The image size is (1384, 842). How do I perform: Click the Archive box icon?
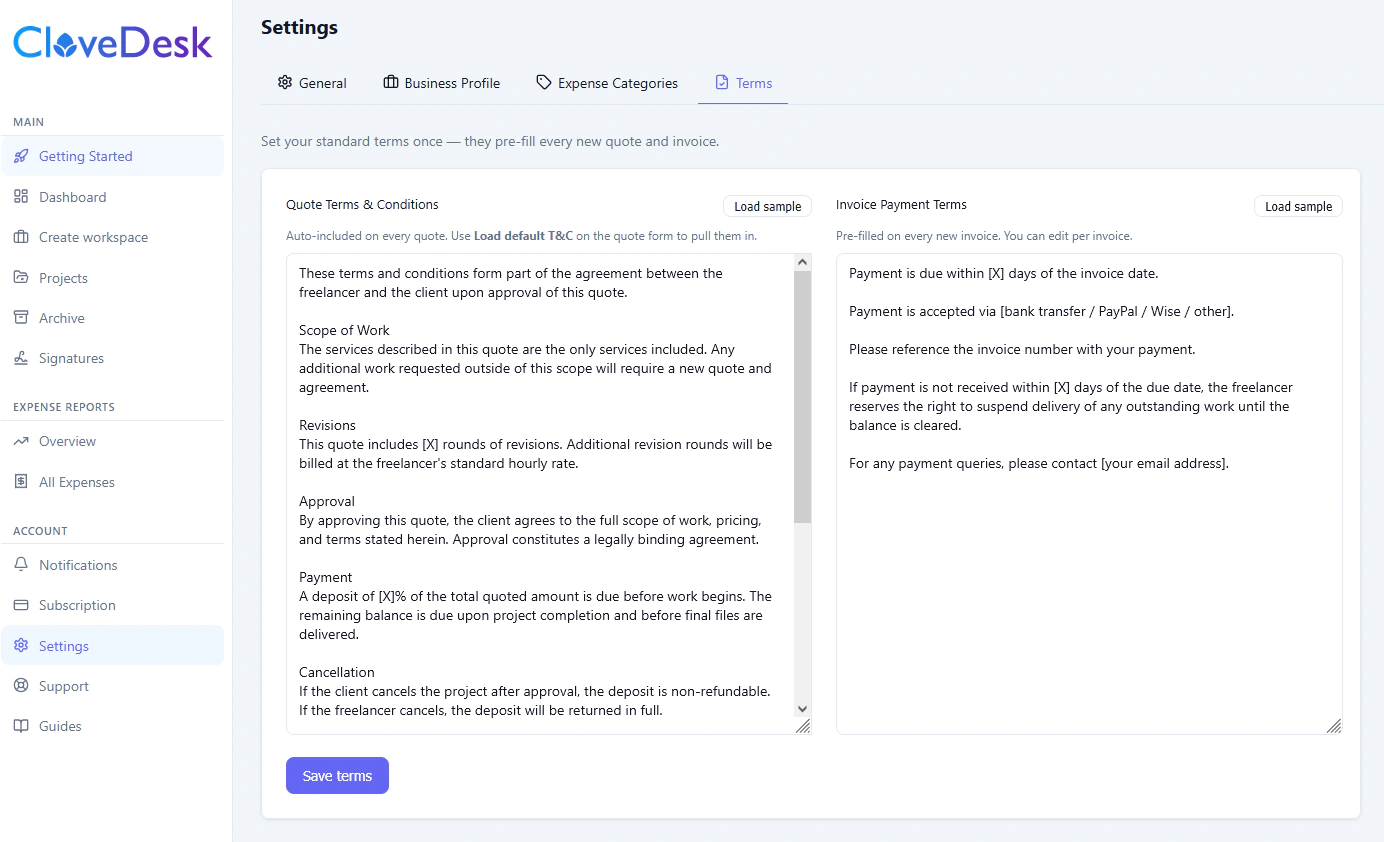(21, 318)
